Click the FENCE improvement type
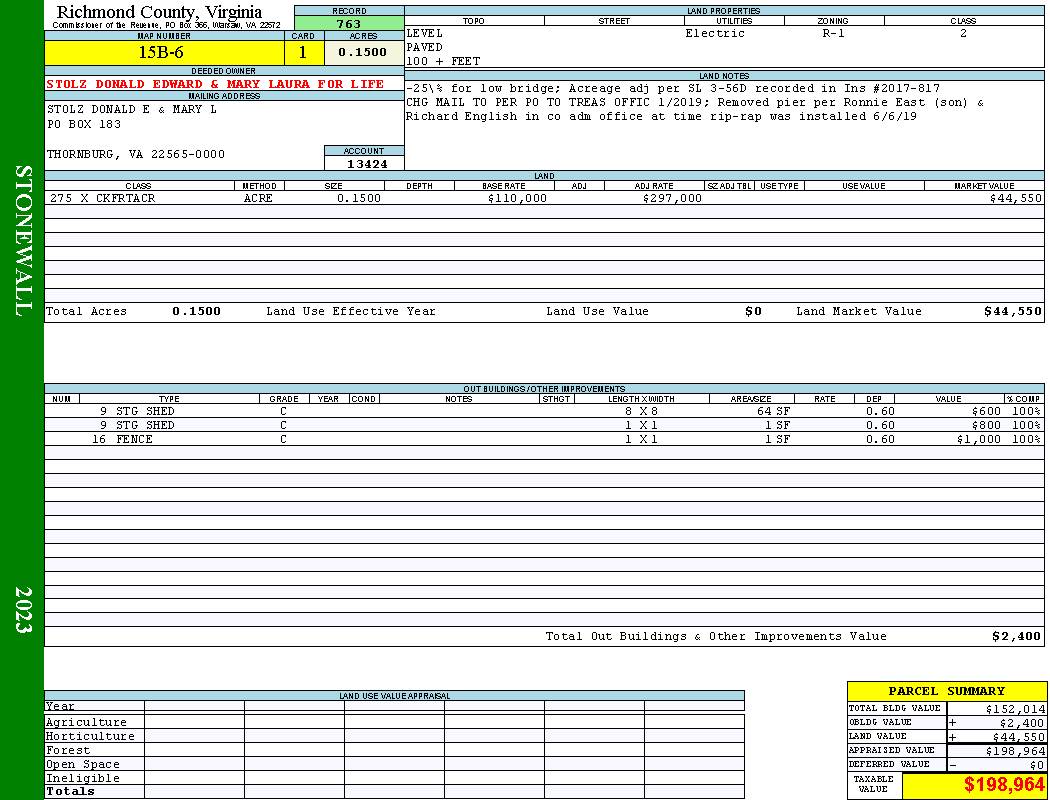Viewport: 1050px width, 800px height. 134,439
